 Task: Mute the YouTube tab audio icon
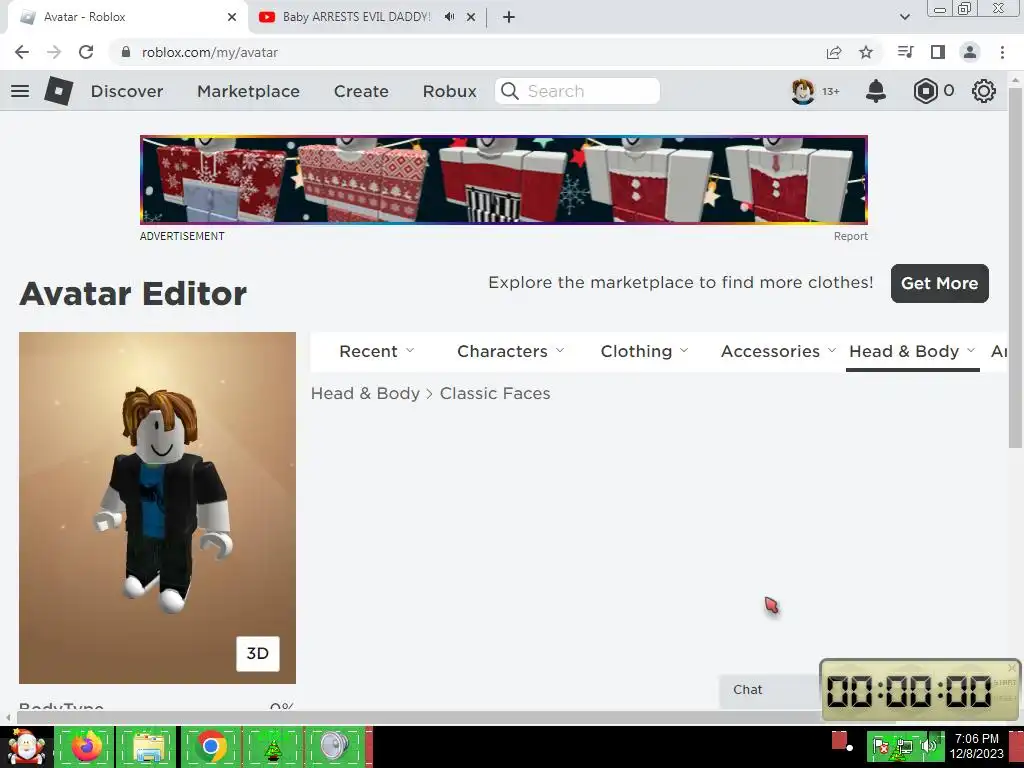[x=449, y=17]
